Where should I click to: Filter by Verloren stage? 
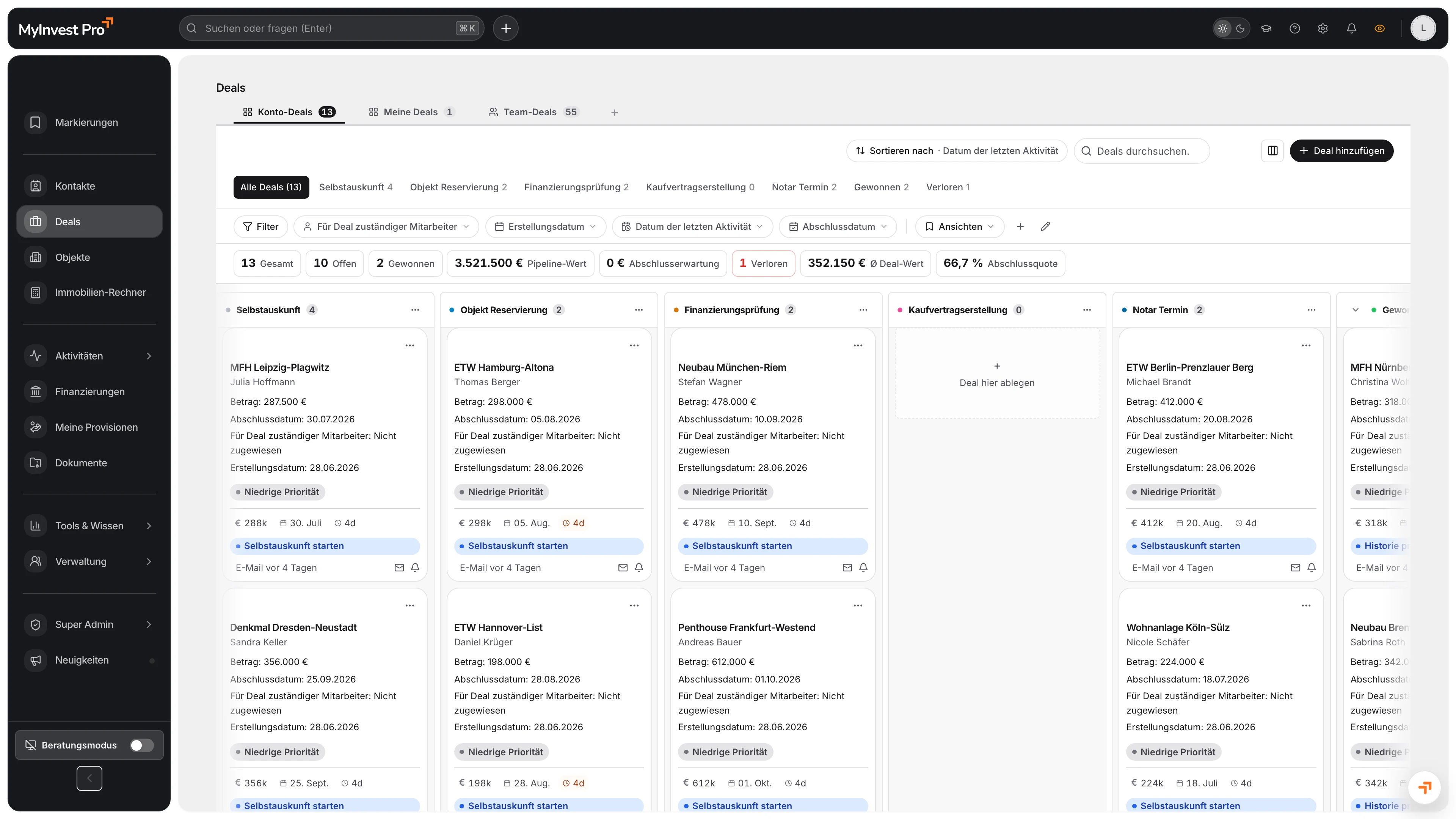[x=948, y=187]
